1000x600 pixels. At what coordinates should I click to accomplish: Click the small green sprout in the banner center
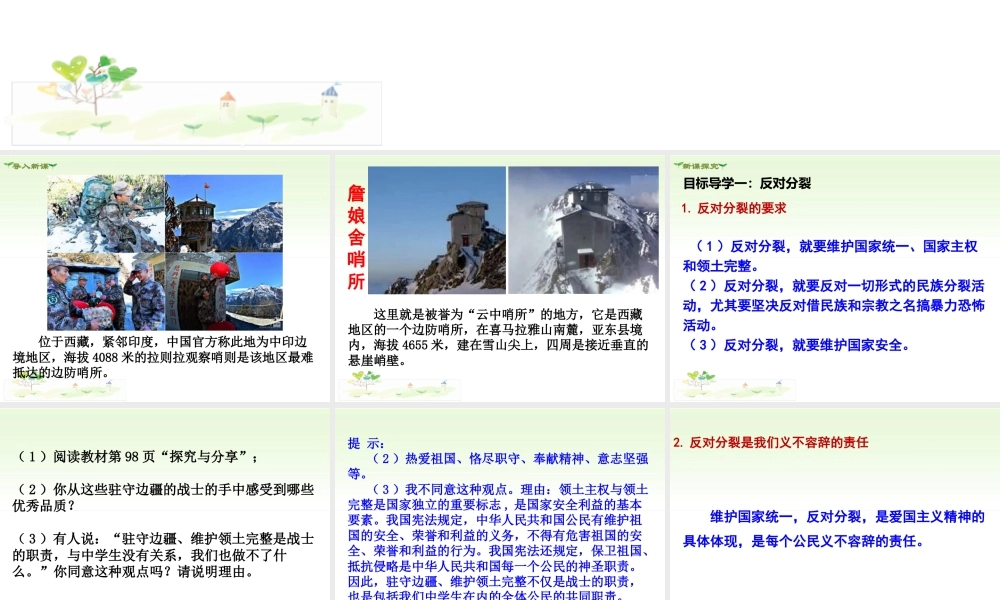pyautogui.click(x=262, y=120)
